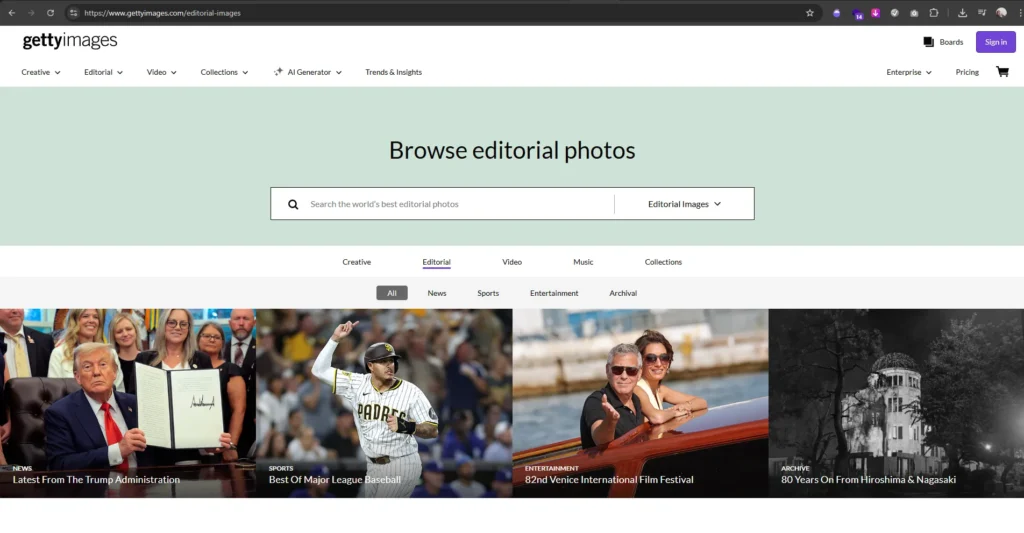
Task: Open browser downloads icon
Action: tap(962, 13)
